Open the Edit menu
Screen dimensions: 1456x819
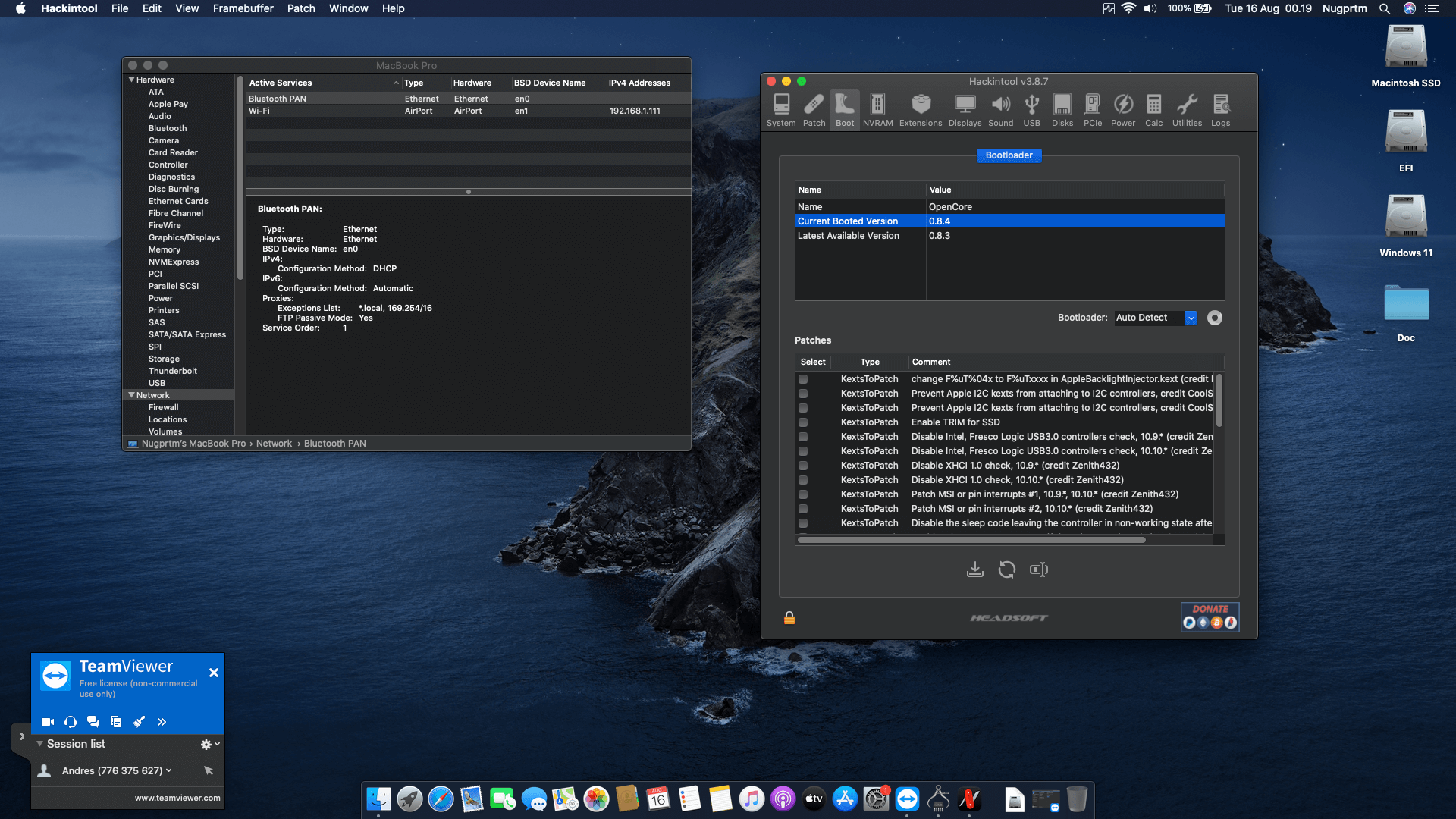[152, 8]
